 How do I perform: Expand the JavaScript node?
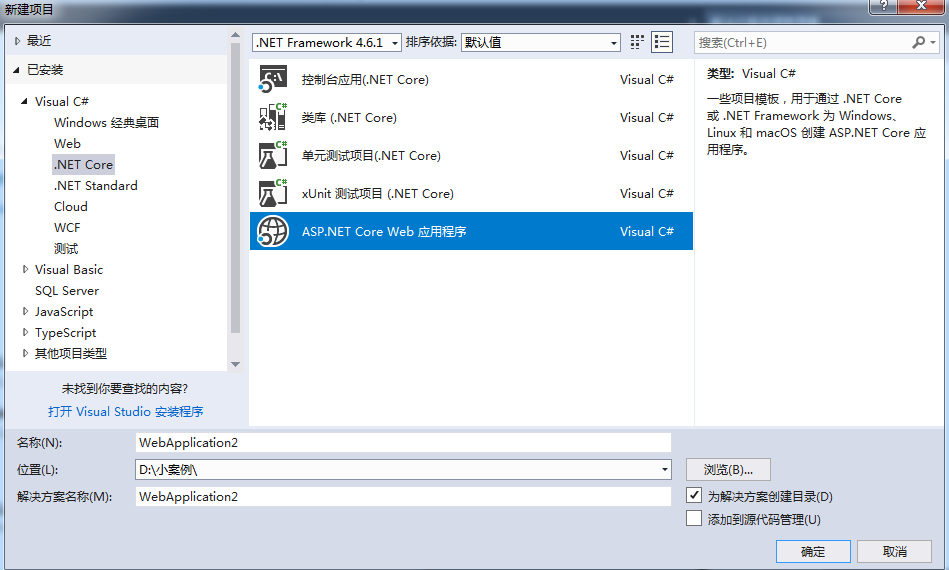[25, 311]
